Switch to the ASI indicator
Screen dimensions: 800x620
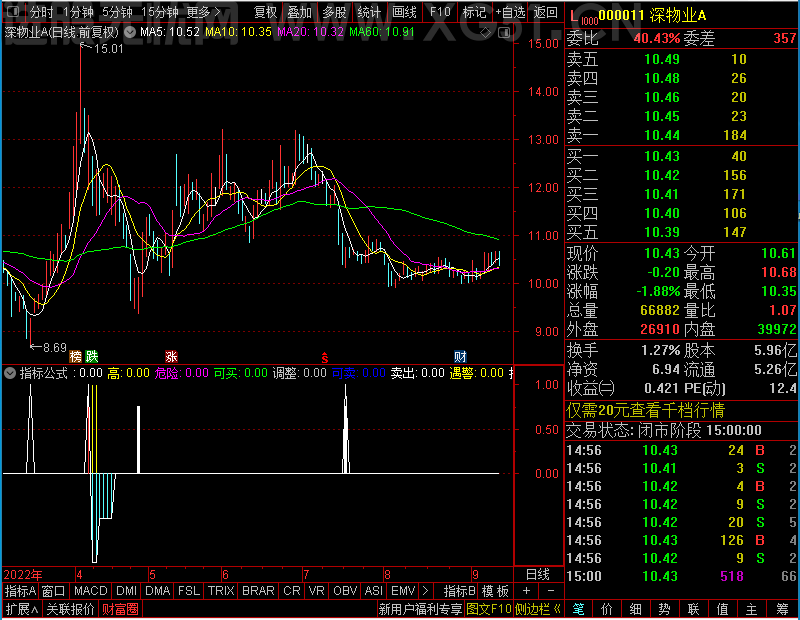[x=373, y=591]
